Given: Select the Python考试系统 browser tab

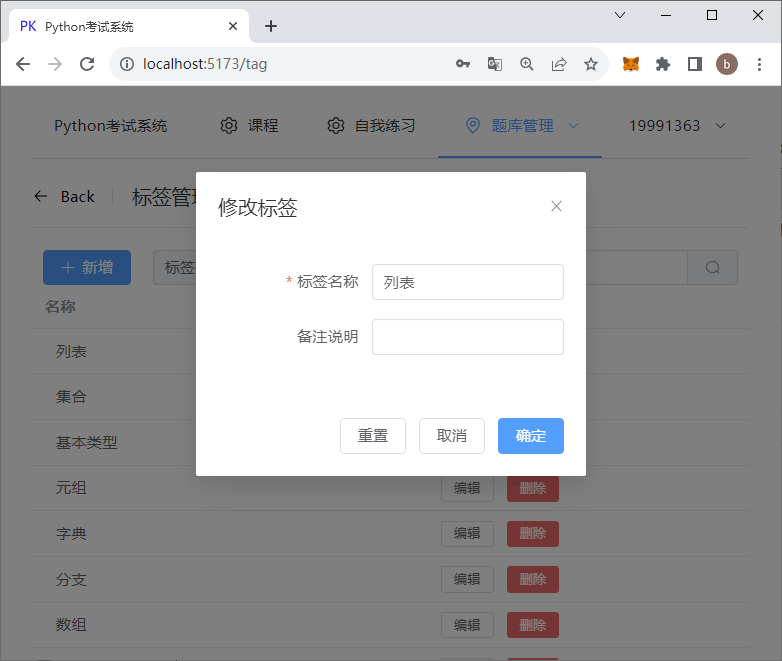Looking at the screenshot, I should (x=129, y=26).
